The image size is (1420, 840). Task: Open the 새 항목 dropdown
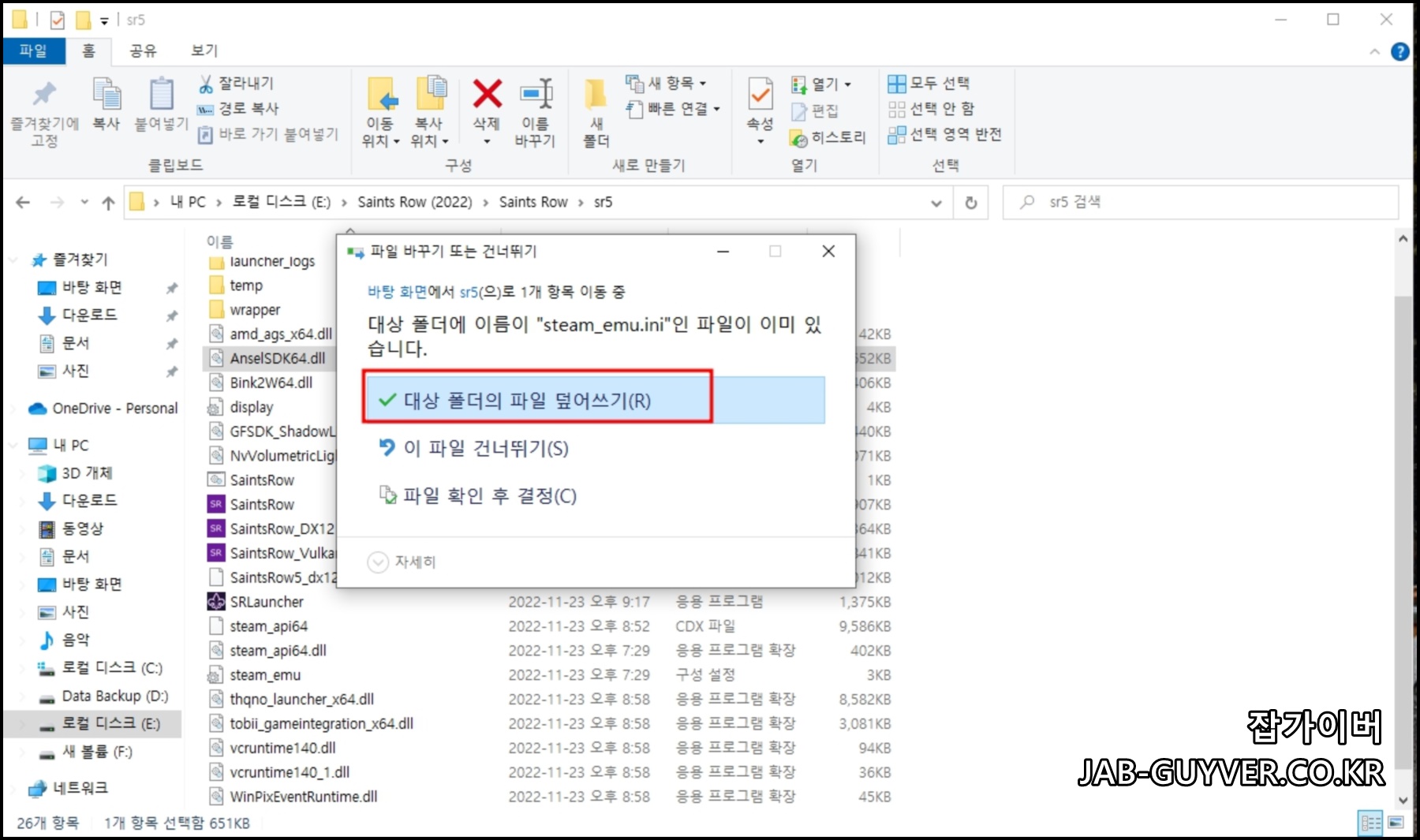click(667, 83)
